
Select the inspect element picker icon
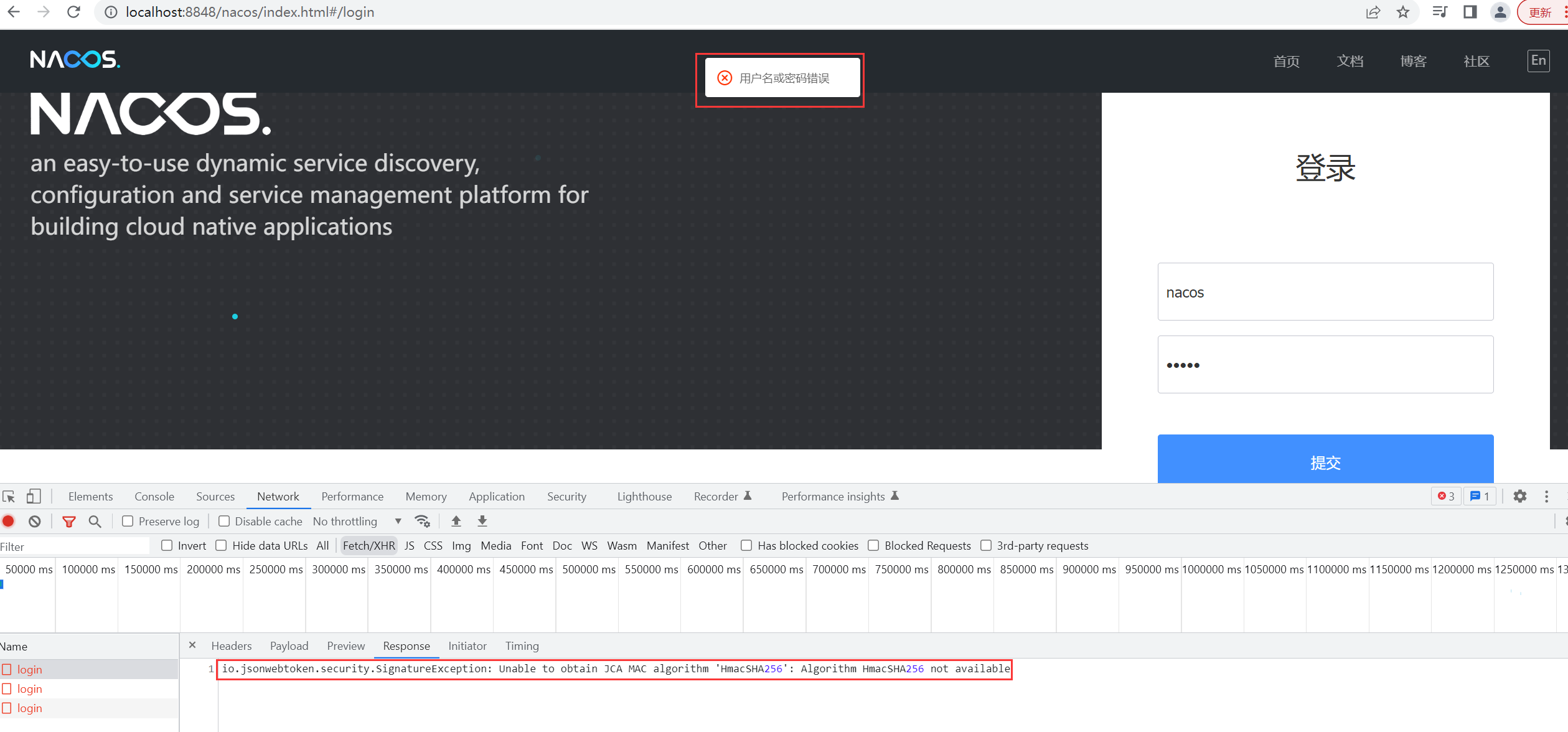pos(9,496)
